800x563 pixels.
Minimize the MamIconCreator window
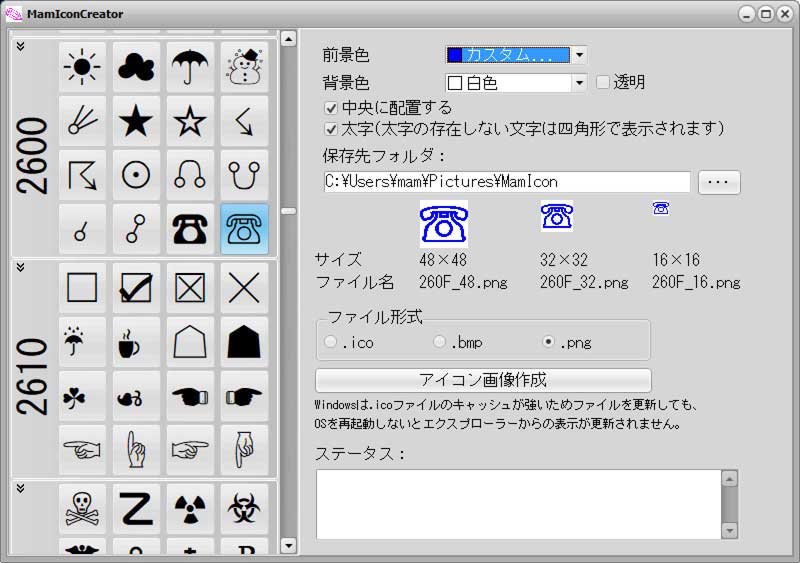coord(747,14)
